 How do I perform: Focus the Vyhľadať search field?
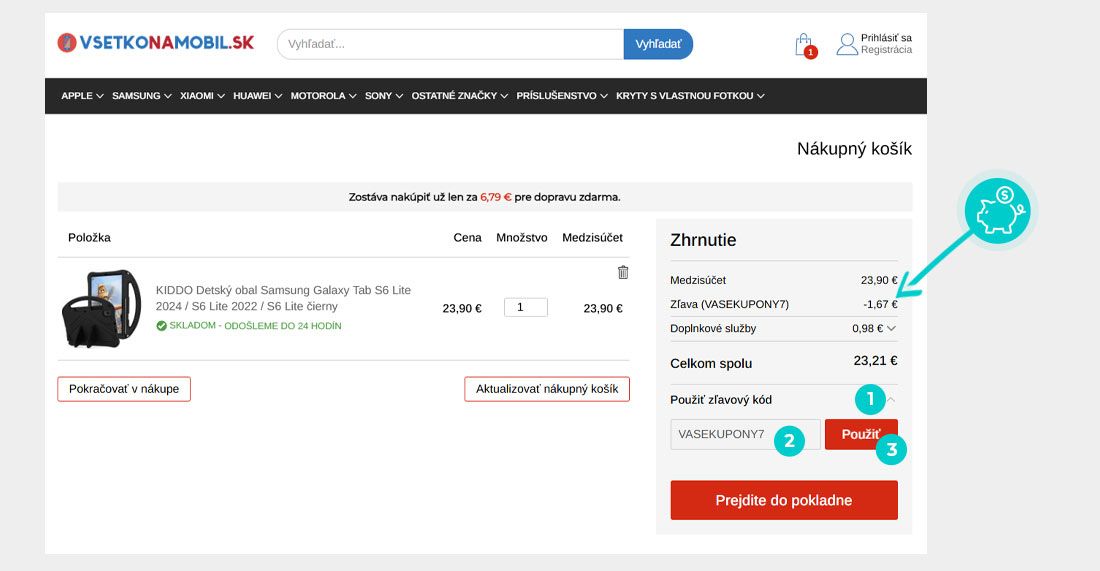click(x=450, y=44)
